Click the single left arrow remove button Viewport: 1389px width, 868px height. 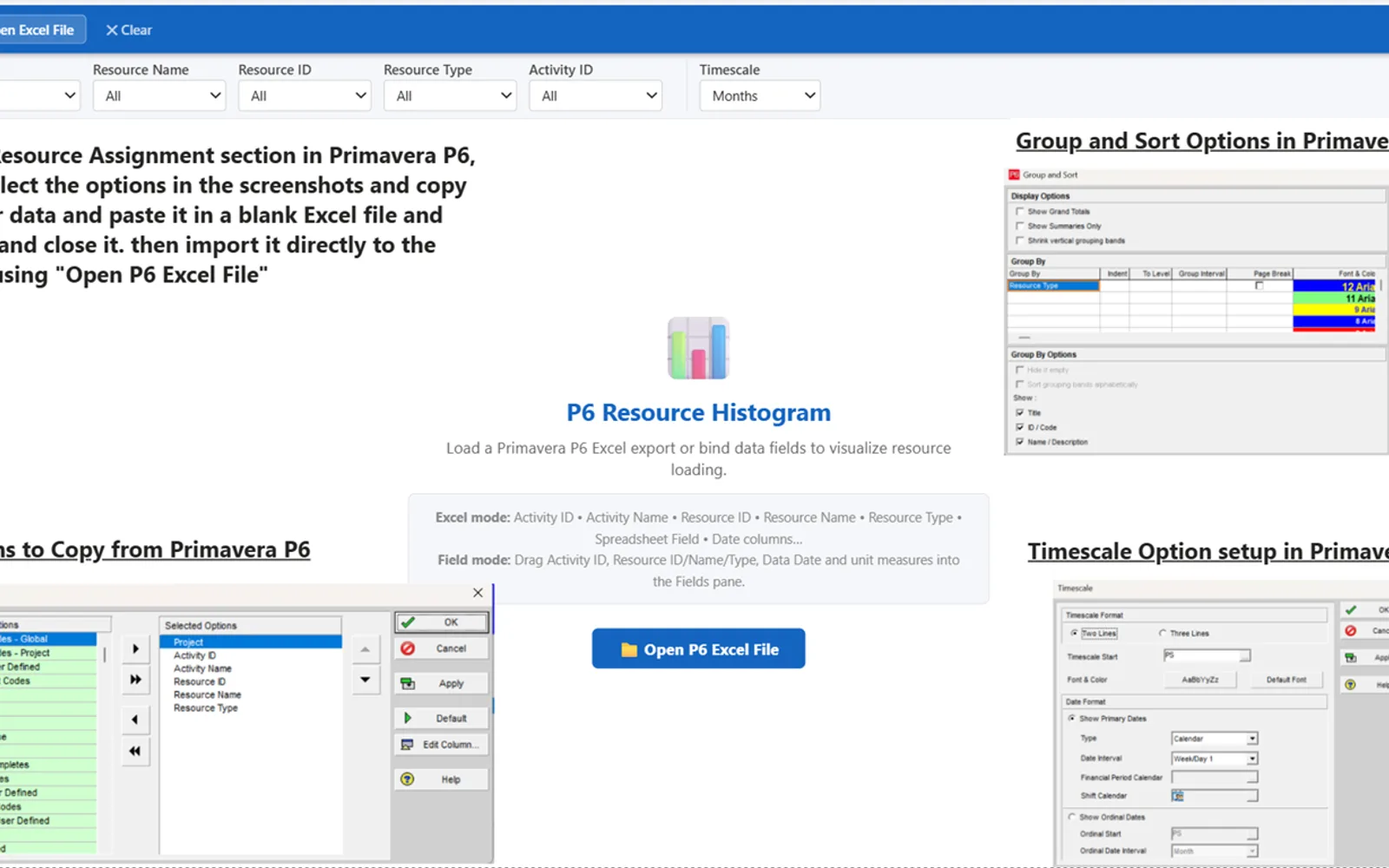(135, 720)
